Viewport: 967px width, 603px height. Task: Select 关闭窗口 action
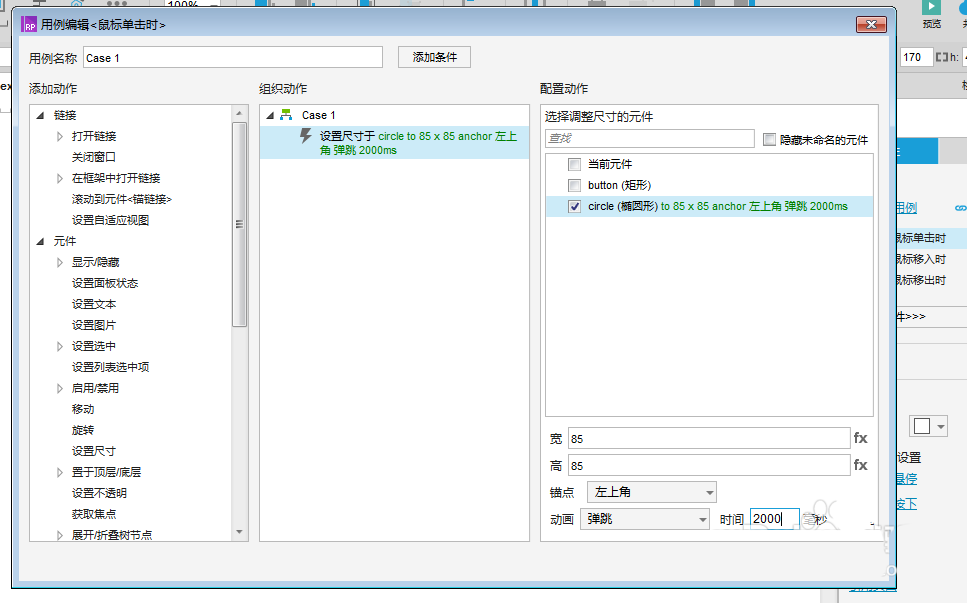coord(94,157)
